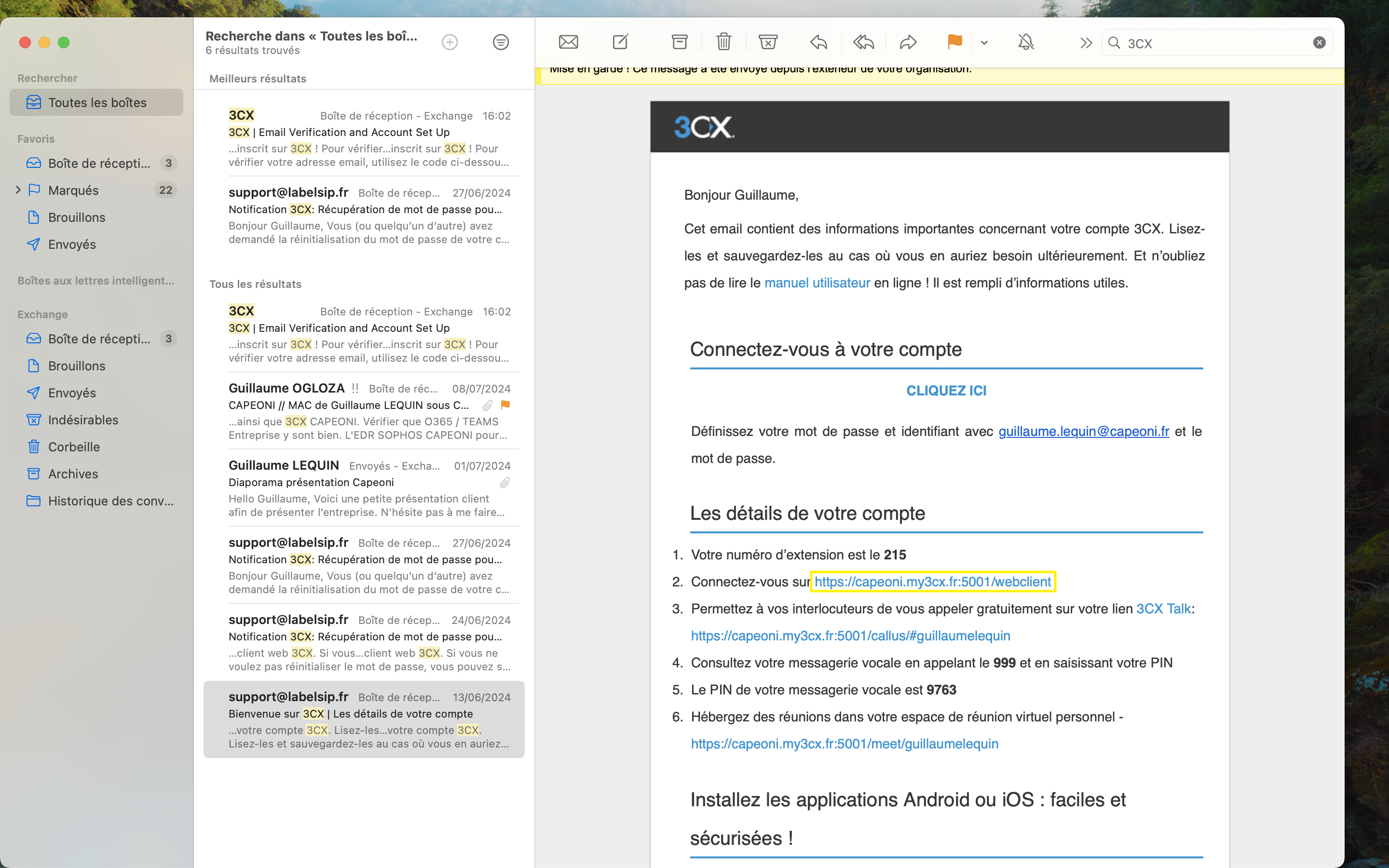1389x868 pixels.
Task: Open the Indésirables junk folder
Action: click(96, 420)
